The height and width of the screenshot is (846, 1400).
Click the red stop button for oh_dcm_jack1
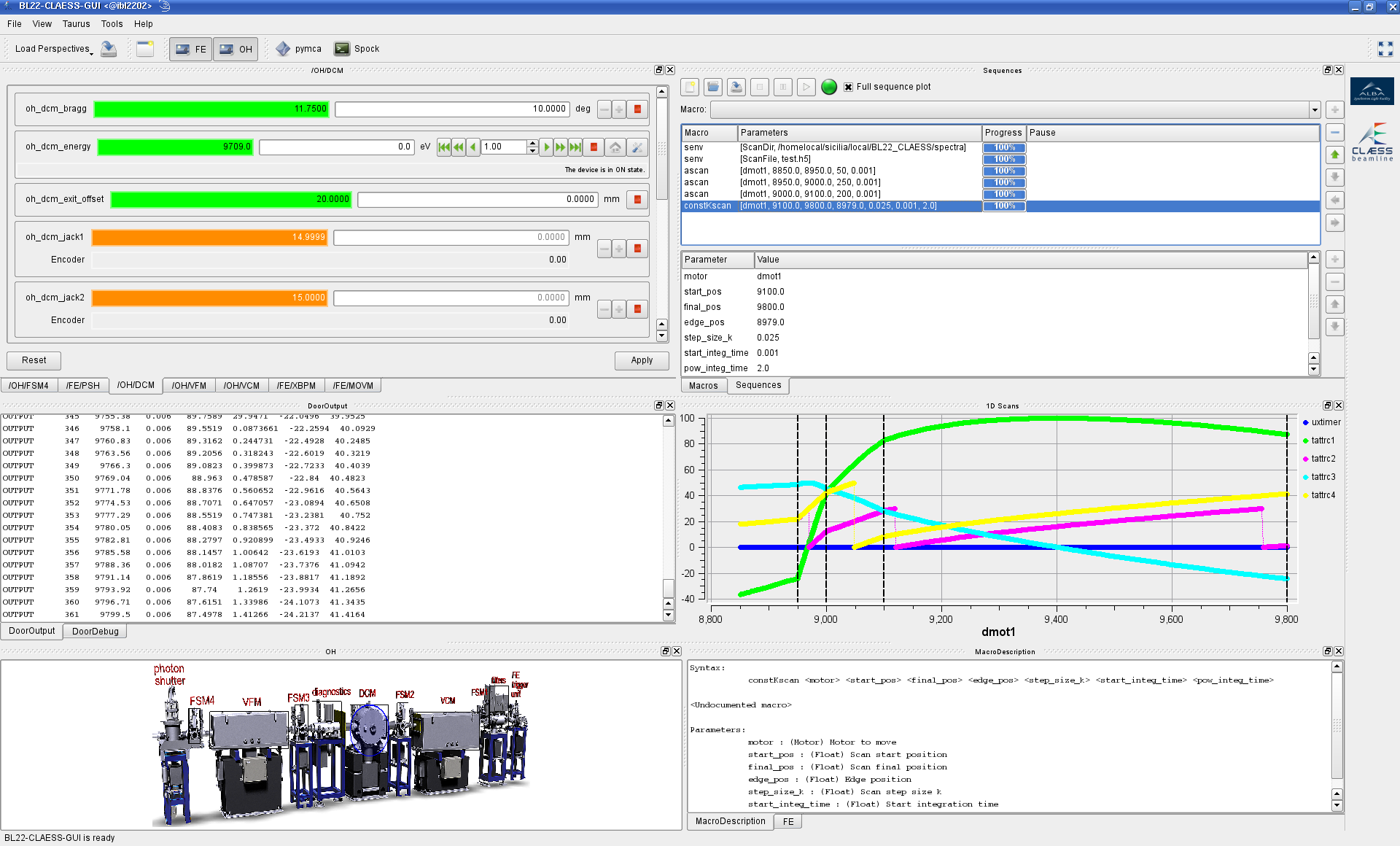coord(637,249)
